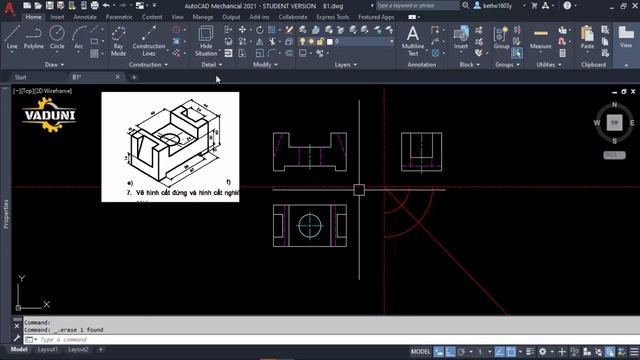Activate the Ray Mode tool

118,41
